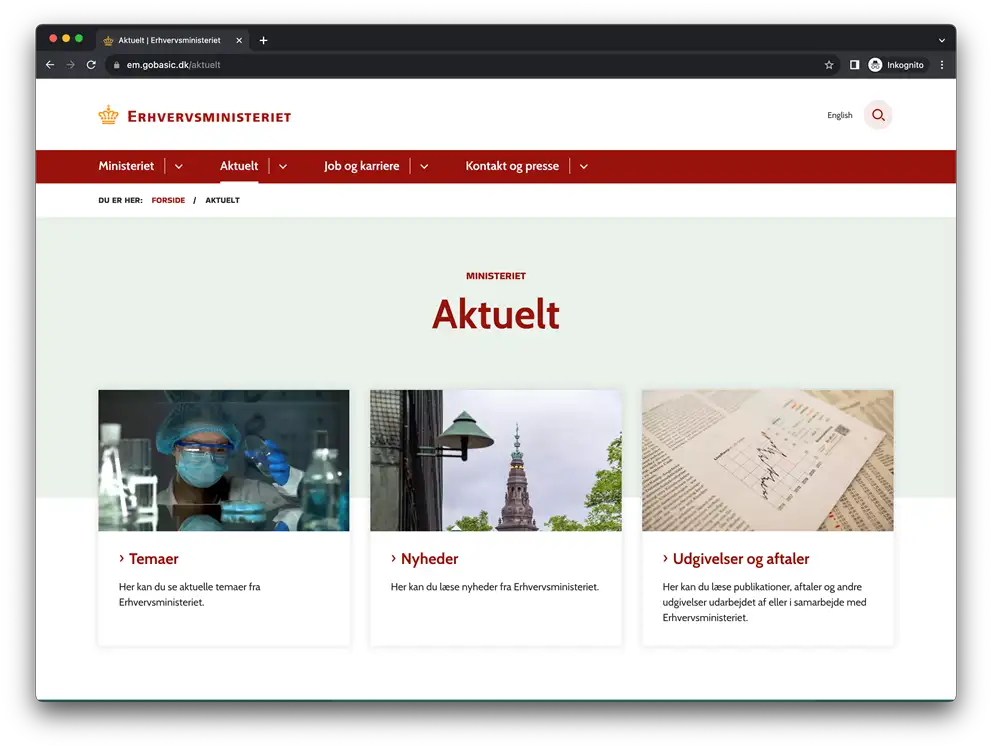Click the site search magnifier icon
The height and width of the screenshot is (749, 992).
(878, 115)
